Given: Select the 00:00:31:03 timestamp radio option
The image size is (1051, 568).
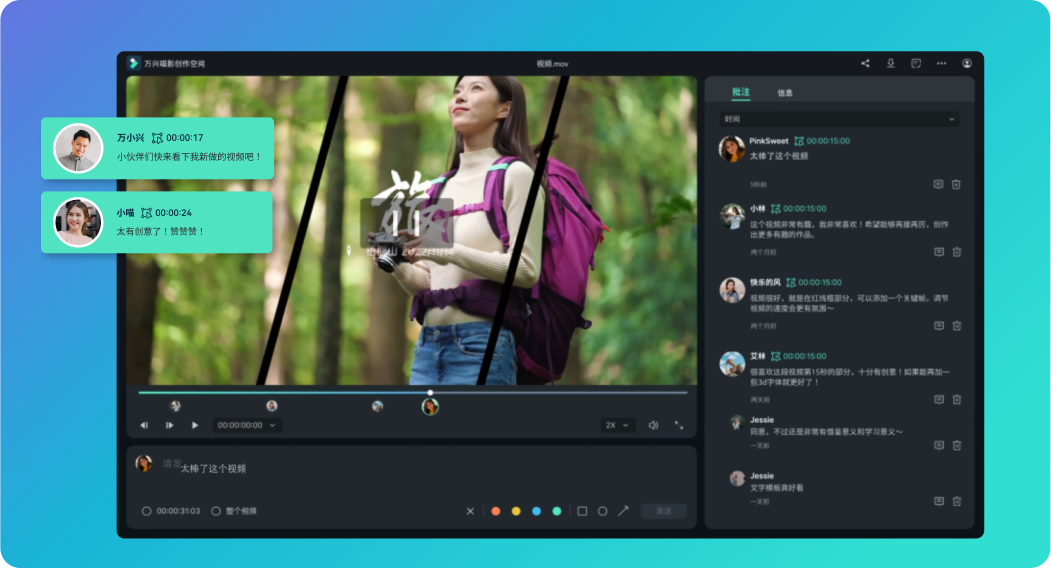Looking at the screenshot, I should [x=146, y=511].
